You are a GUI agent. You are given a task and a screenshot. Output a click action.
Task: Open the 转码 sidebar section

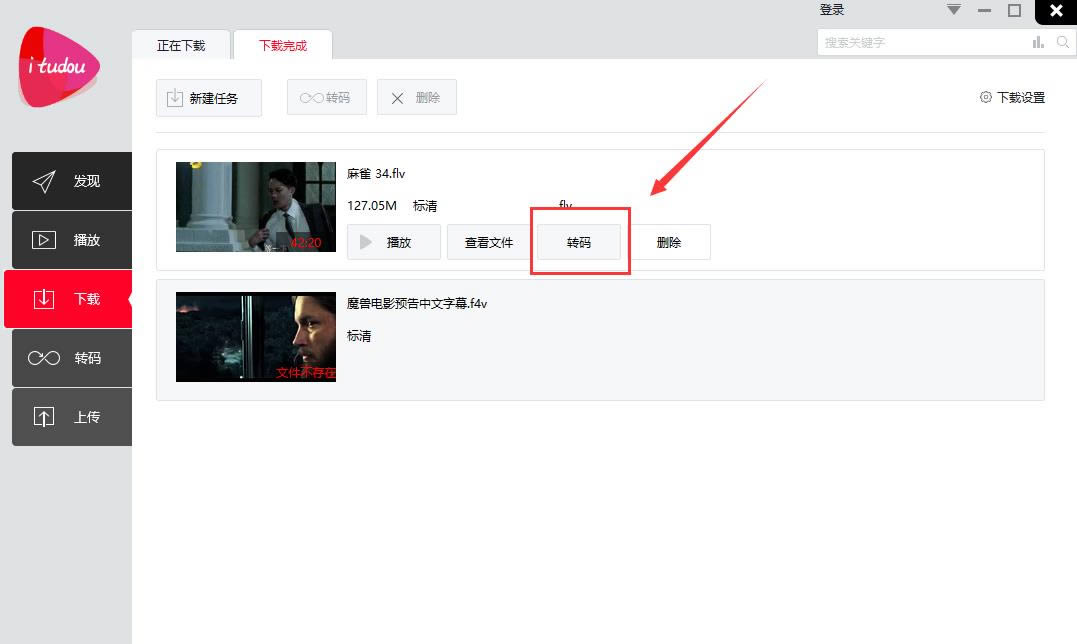click(71, 358)
